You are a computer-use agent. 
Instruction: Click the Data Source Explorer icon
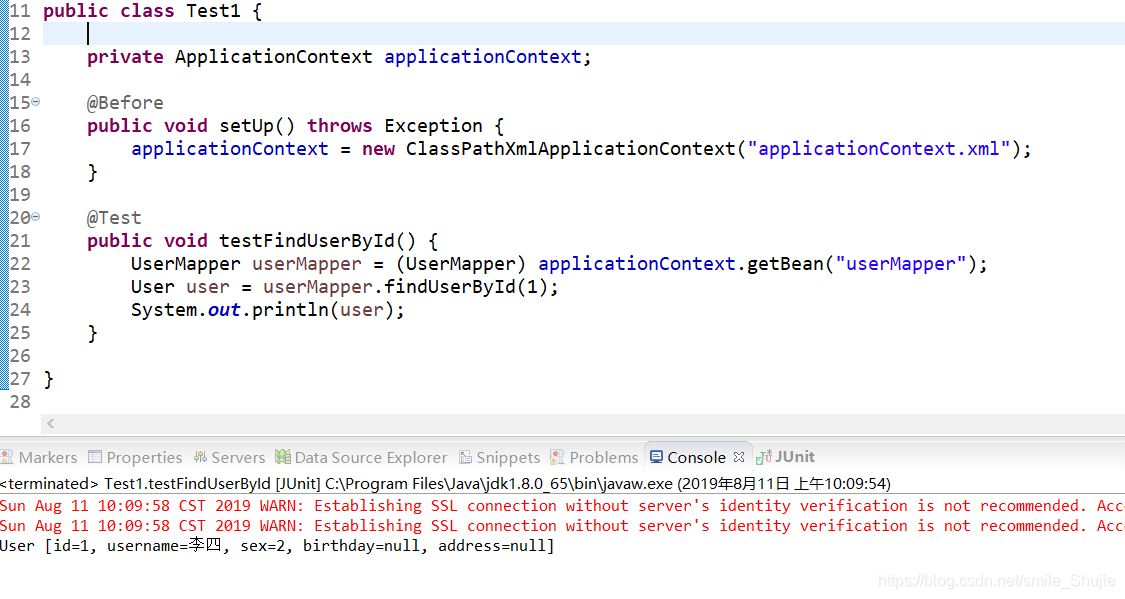(283, 456)
